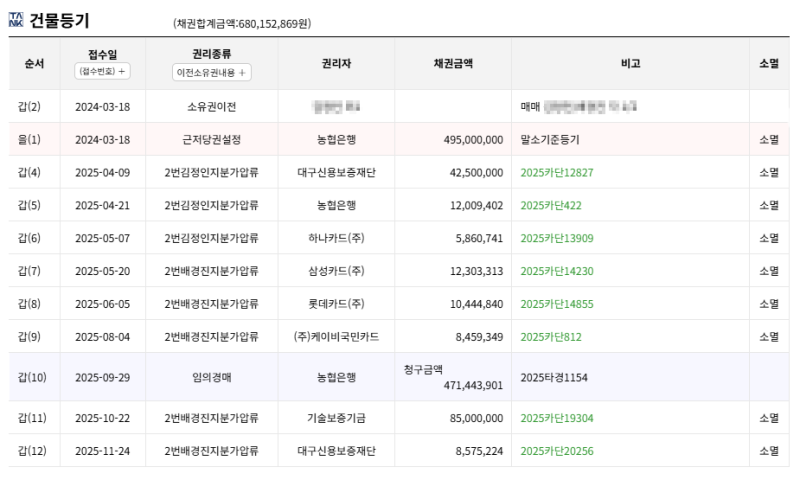Viewport: 800px width, 480px height.
Task: Click the amount 8,459,349
Action: coord(479,337)
